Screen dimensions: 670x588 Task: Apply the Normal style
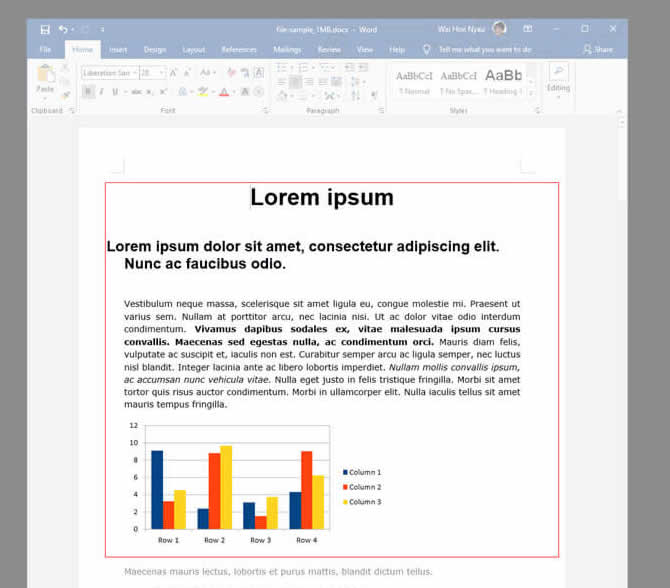click(414, 82)
